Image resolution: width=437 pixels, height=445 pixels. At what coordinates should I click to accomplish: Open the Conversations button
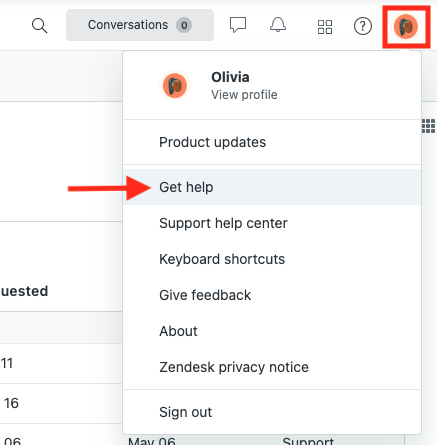[140, 25]
